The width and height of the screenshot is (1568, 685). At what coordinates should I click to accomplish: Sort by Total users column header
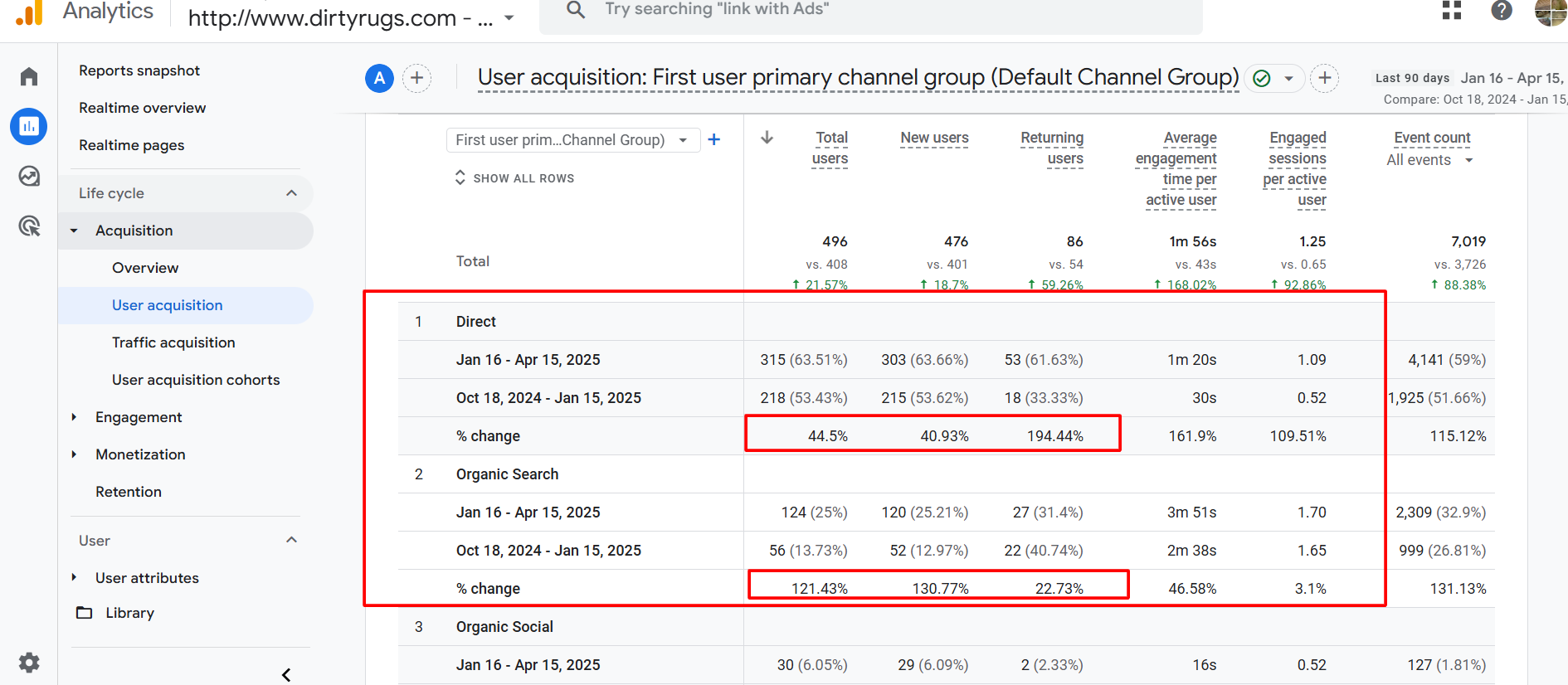coord(830,148)
